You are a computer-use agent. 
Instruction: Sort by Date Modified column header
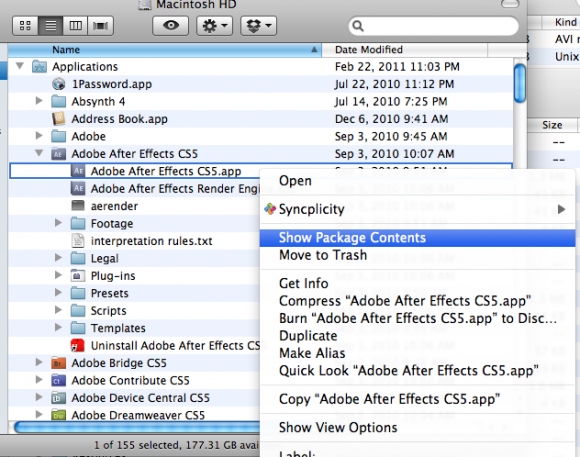click(404, 50)
